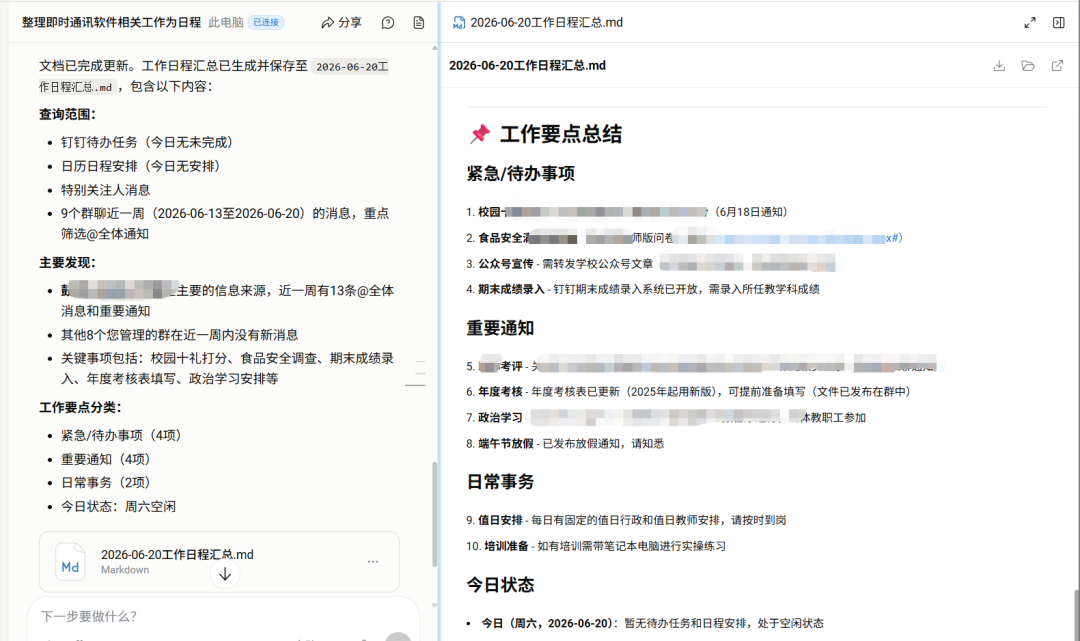Click bullet 日历日程安排（今日无安排）

coord(143,166)
